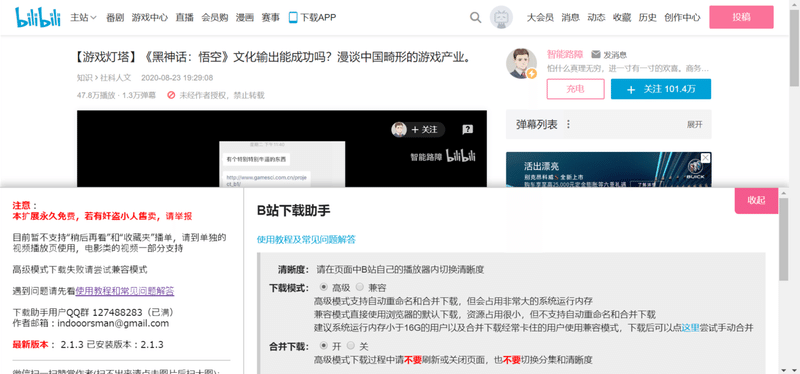Click the Buick ad banner
Screen dimensions: 800x374
(609, 170)
